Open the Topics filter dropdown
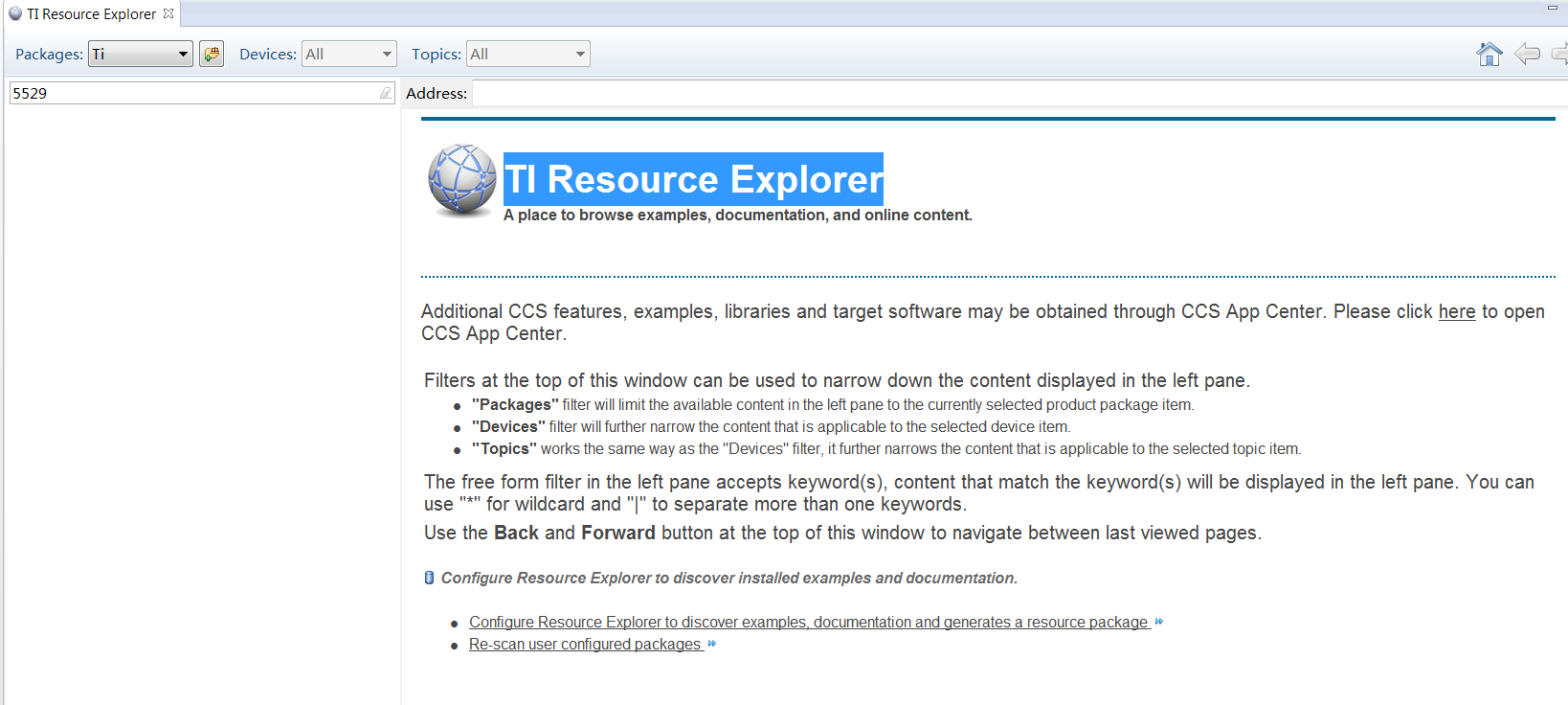 [528, 54]
